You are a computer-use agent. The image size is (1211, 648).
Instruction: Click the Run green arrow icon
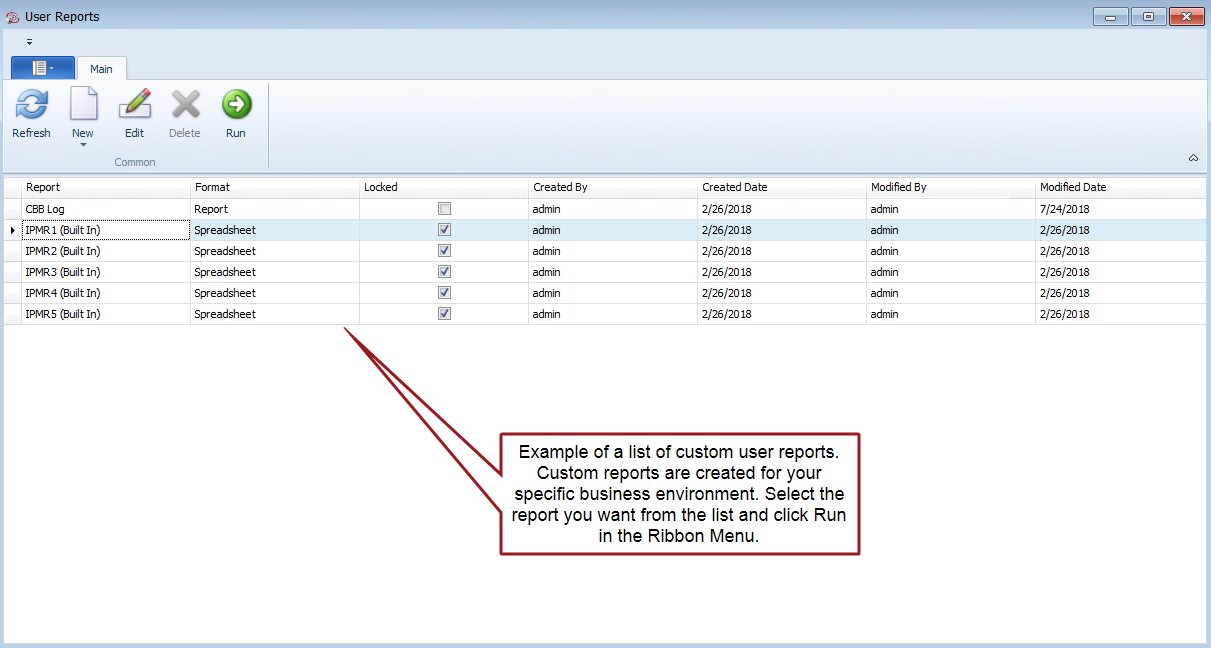pyautogui.click(x=236, y=105)
